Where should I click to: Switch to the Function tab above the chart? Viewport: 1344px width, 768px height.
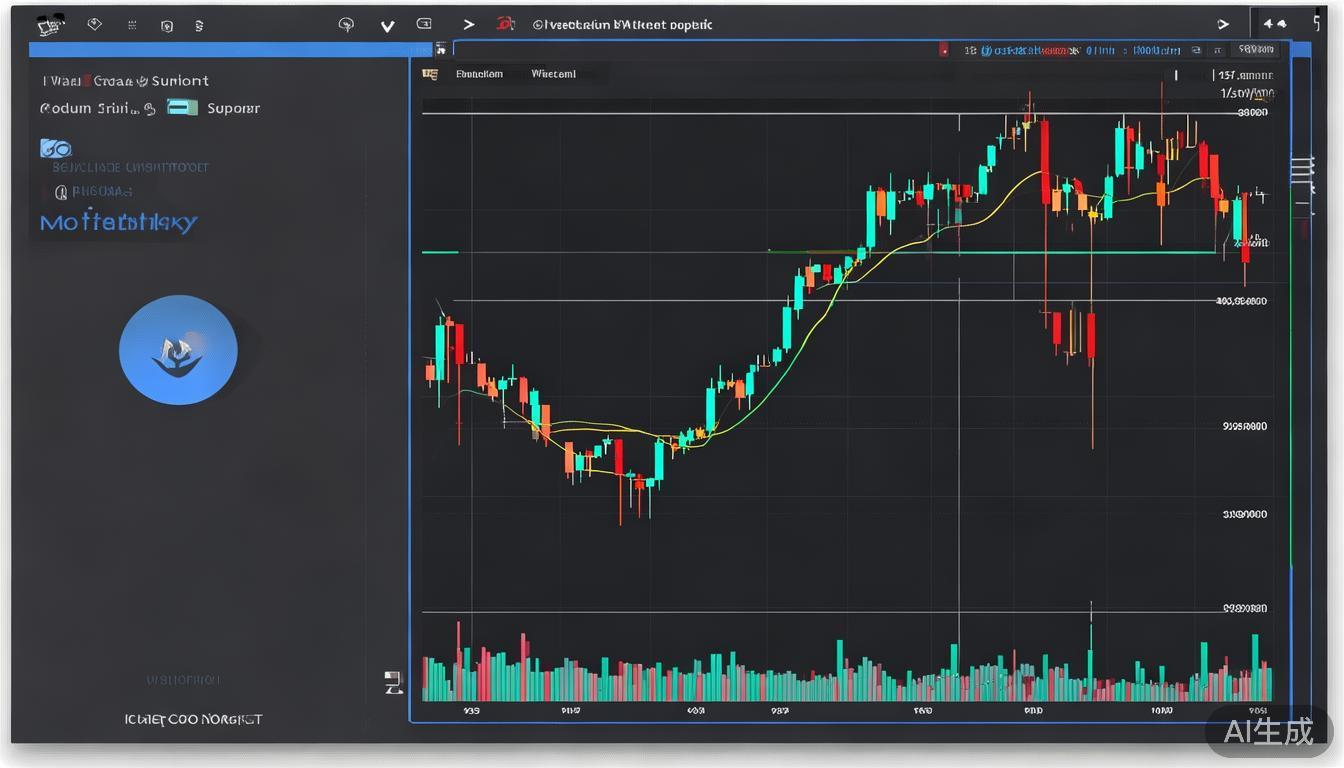[480, 73]
